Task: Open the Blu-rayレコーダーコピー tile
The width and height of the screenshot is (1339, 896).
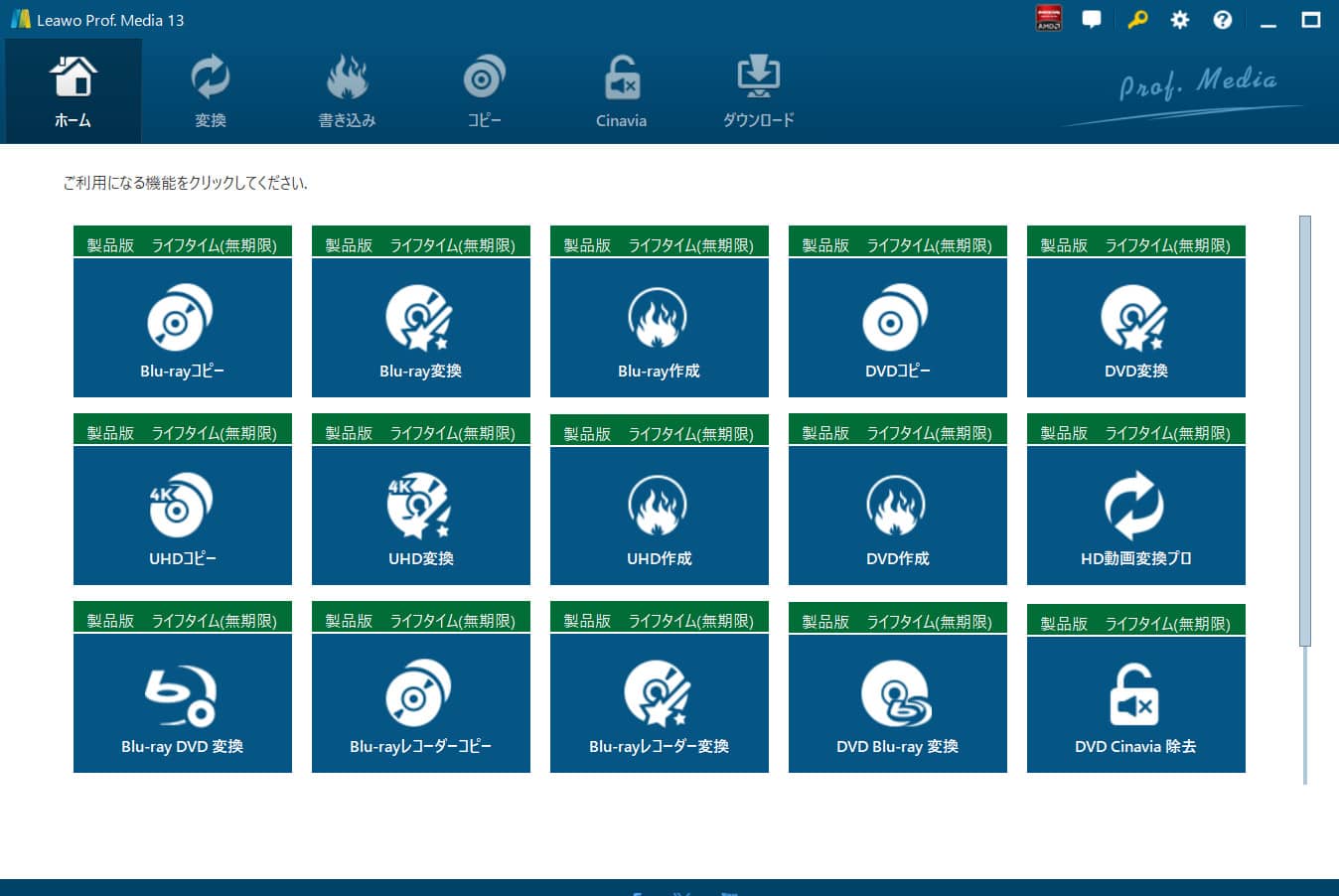Action: pyautogui.click(x=420, y=703)
